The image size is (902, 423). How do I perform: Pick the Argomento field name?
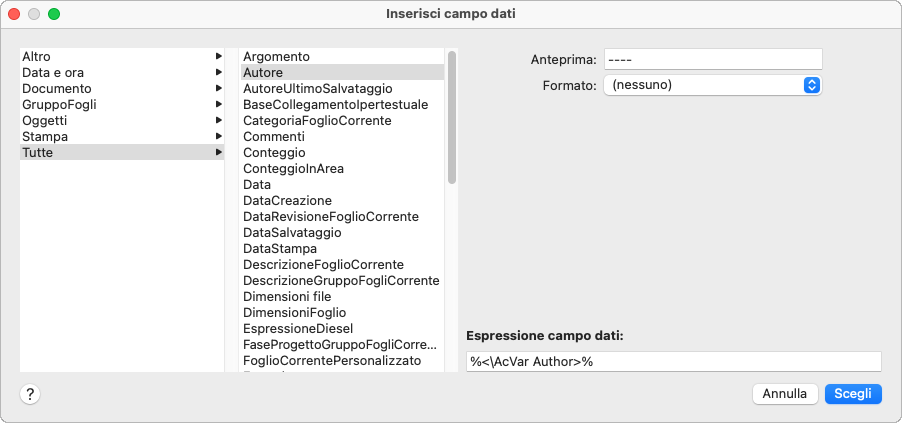click(277, 57)
